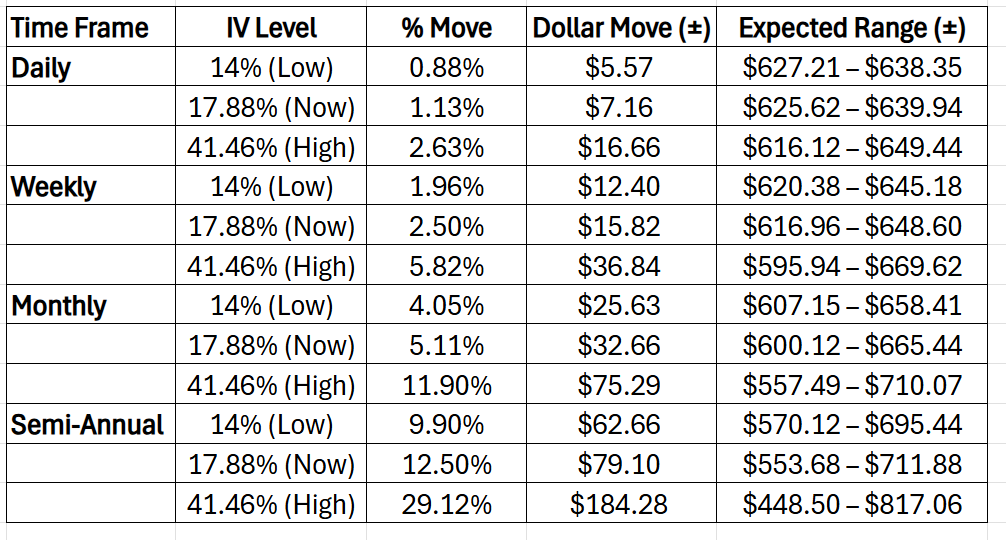Select the Expected Range (±) header cell
The height and width of the screenshot is (540, 1006).
point(852,28)
